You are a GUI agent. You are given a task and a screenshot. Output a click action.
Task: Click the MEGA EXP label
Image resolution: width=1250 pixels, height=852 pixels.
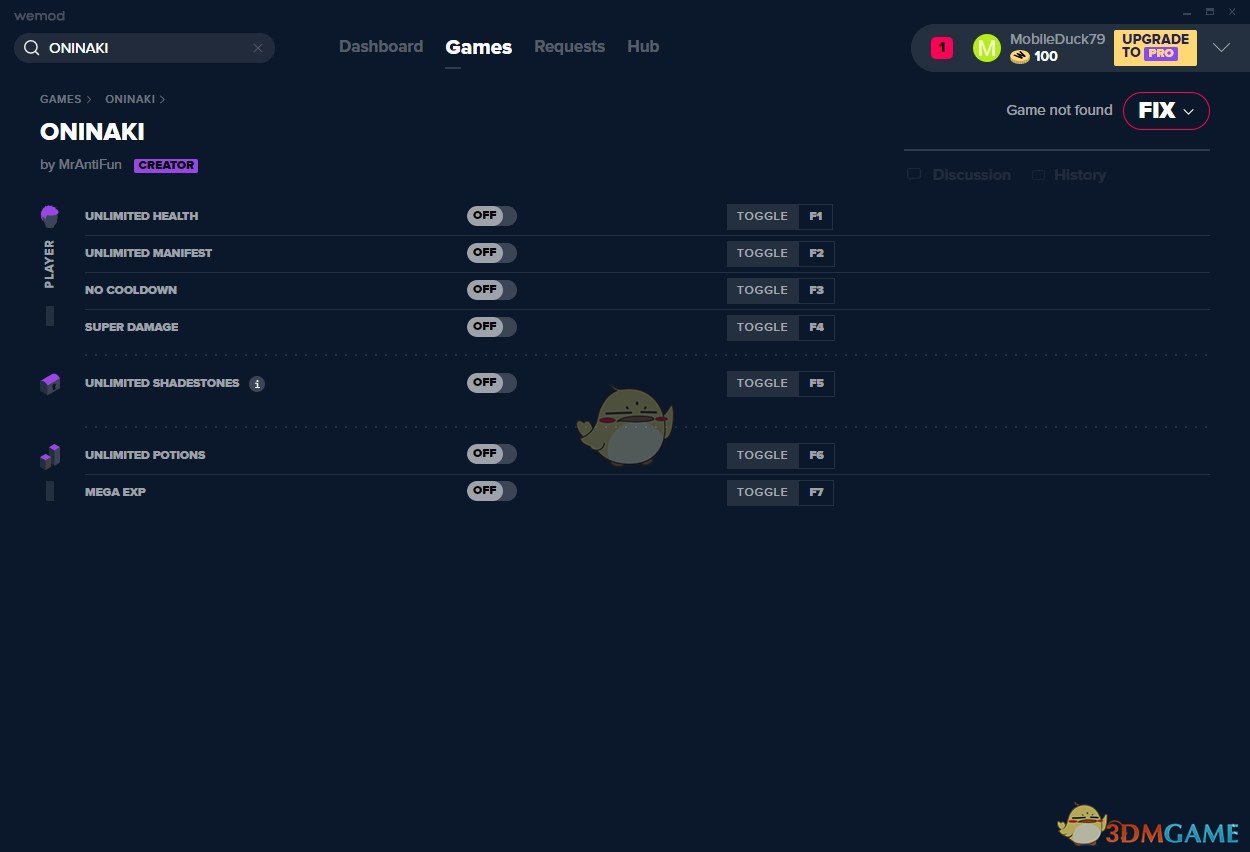coord(115,492)
